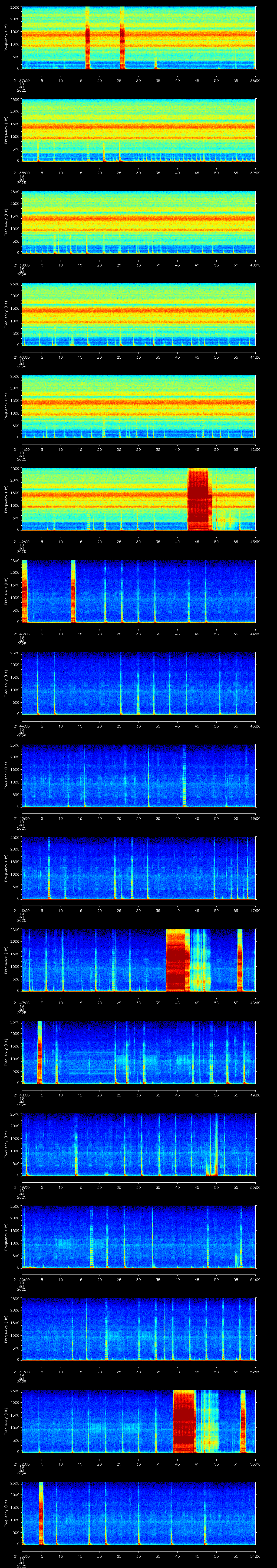The image size is (277, 1568).
Task: Click the 38:00 end time label
Action: [x=256, y=80]
